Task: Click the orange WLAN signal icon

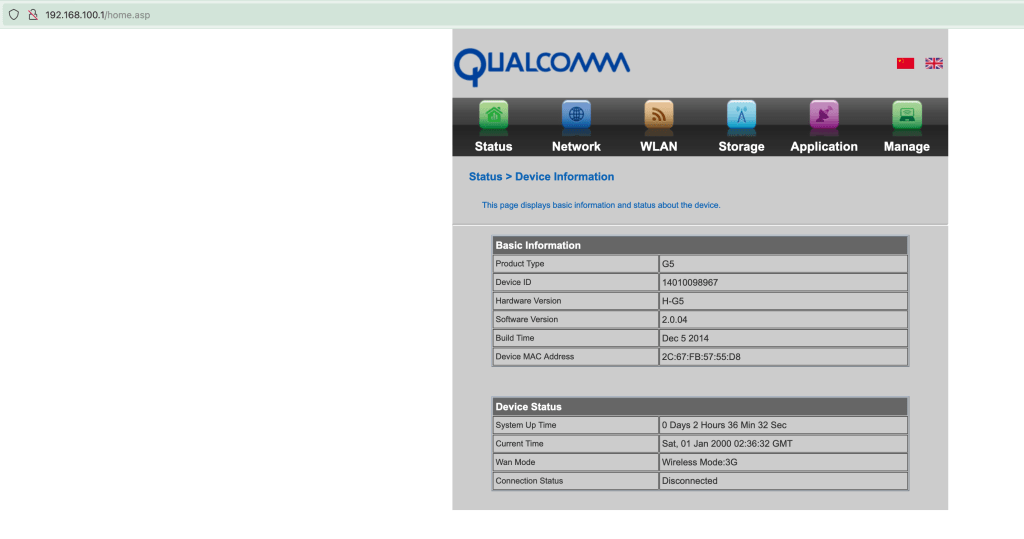Action: 658,115
